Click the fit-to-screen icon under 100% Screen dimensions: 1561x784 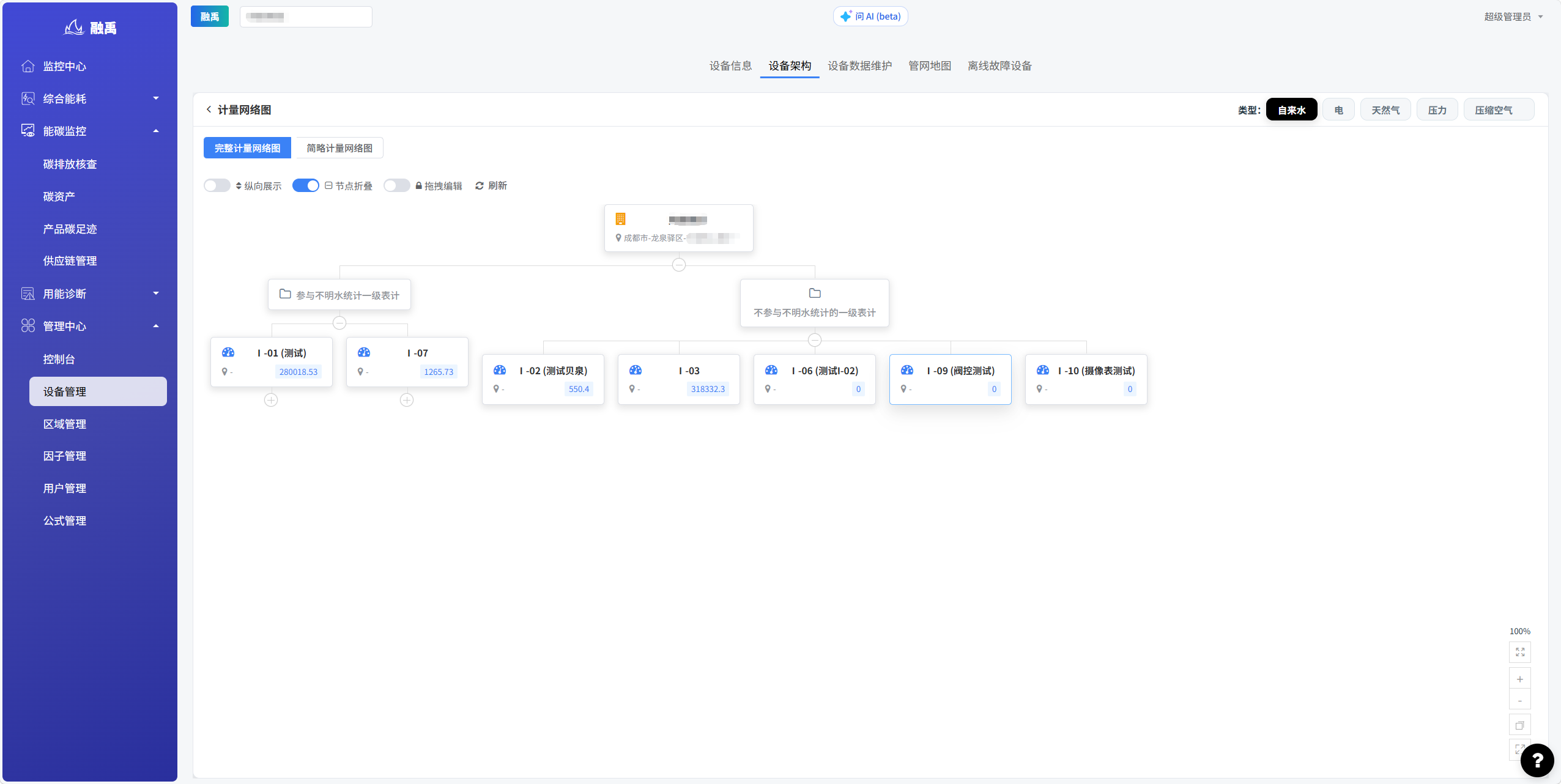click(1519, 652)
